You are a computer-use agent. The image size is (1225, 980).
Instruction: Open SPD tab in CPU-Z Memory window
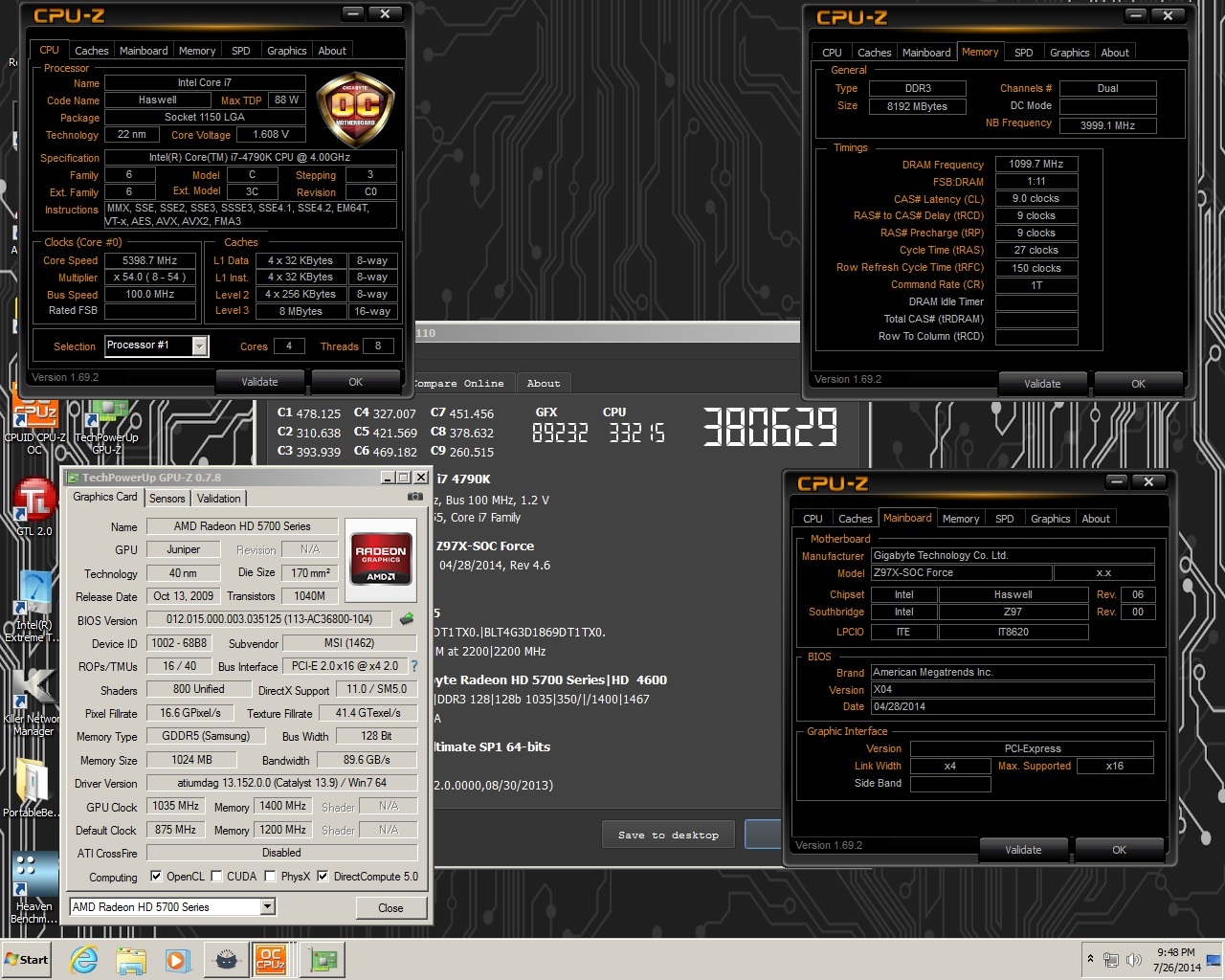(1024, 53)
